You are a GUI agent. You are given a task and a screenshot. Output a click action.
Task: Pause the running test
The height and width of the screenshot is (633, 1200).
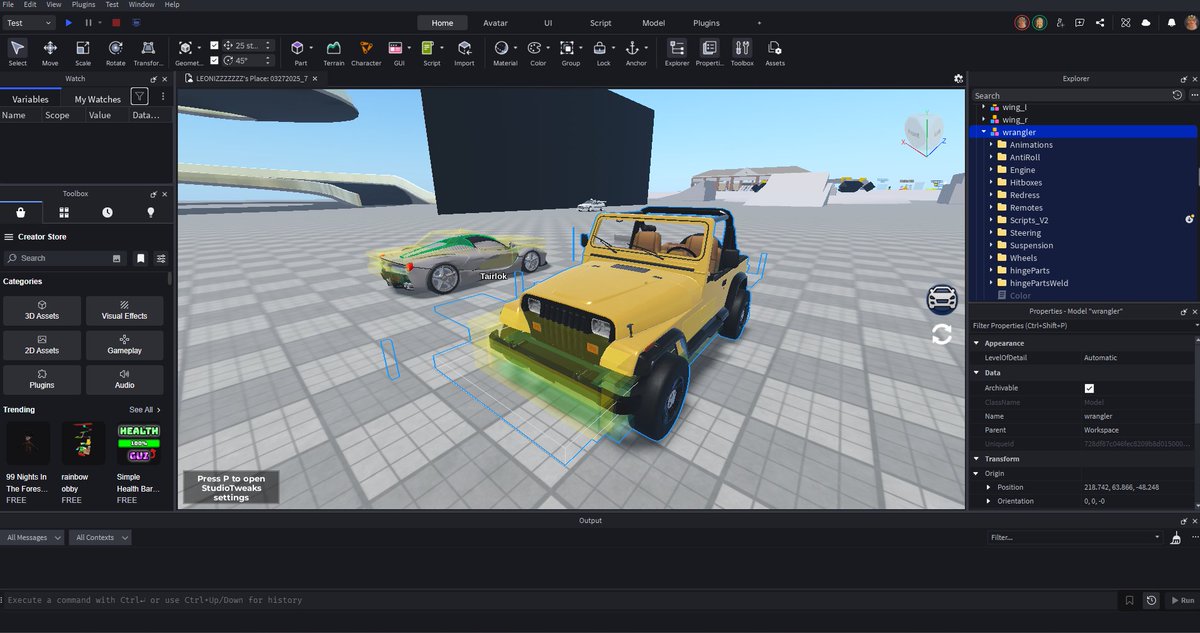coord(88,22)
